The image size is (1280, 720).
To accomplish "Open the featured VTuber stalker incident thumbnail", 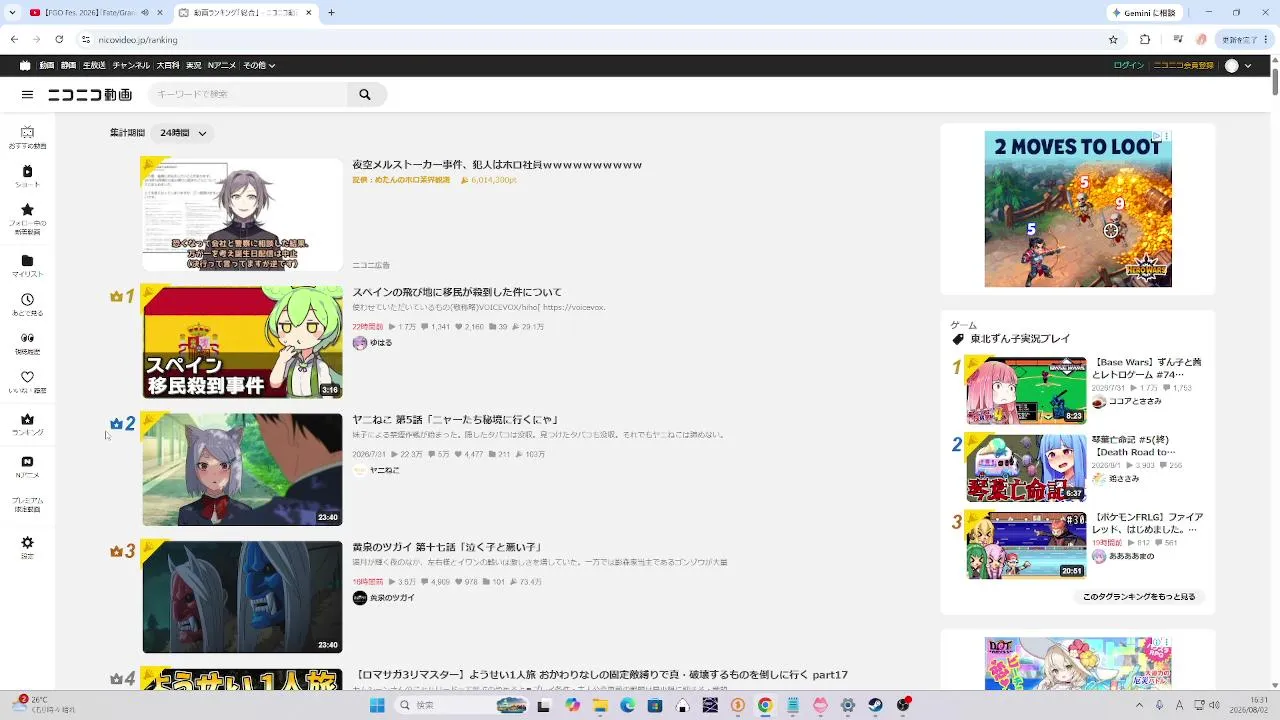I will coord(242,214).
